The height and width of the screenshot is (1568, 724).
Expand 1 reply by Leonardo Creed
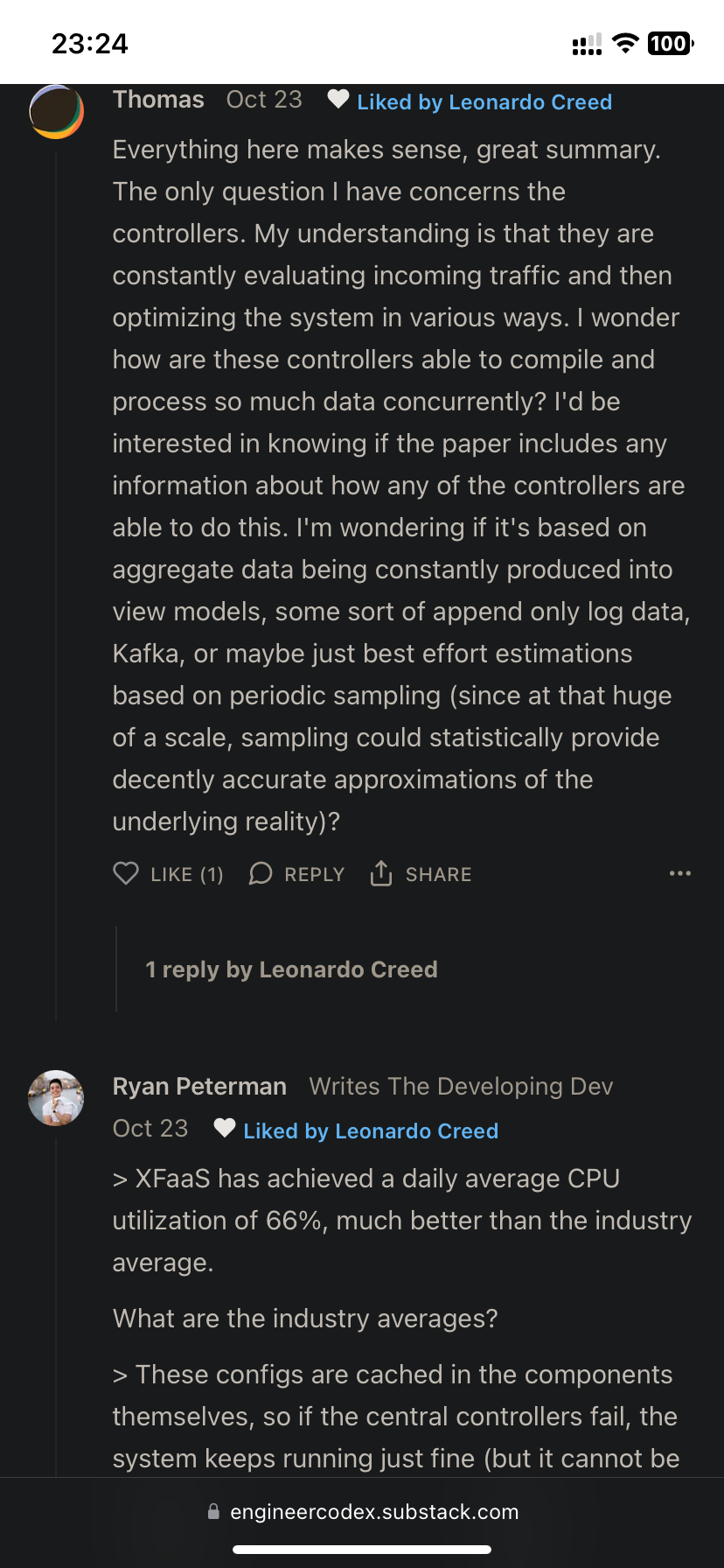click(x=291, y=969)
